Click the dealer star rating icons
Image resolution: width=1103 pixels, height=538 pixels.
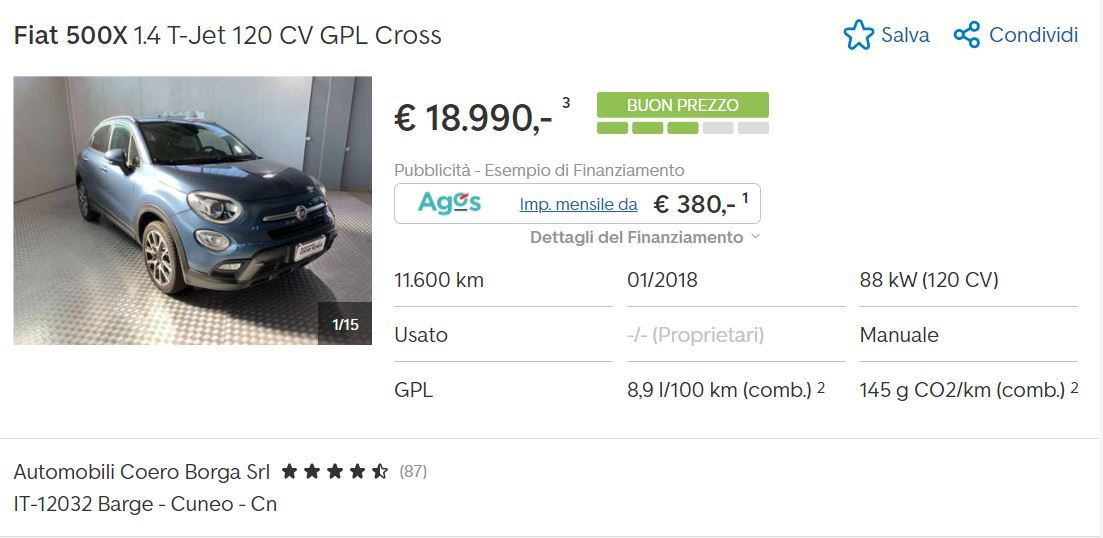pos(334,471)
